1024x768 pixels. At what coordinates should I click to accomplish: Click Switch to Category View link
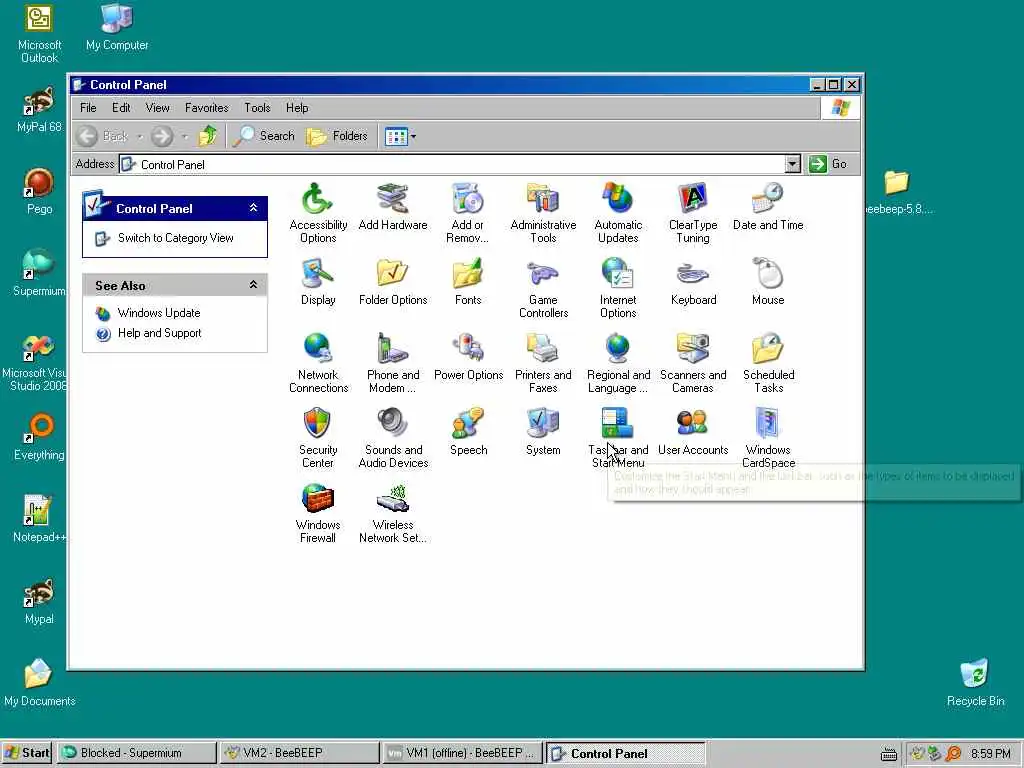coord(175,238)
